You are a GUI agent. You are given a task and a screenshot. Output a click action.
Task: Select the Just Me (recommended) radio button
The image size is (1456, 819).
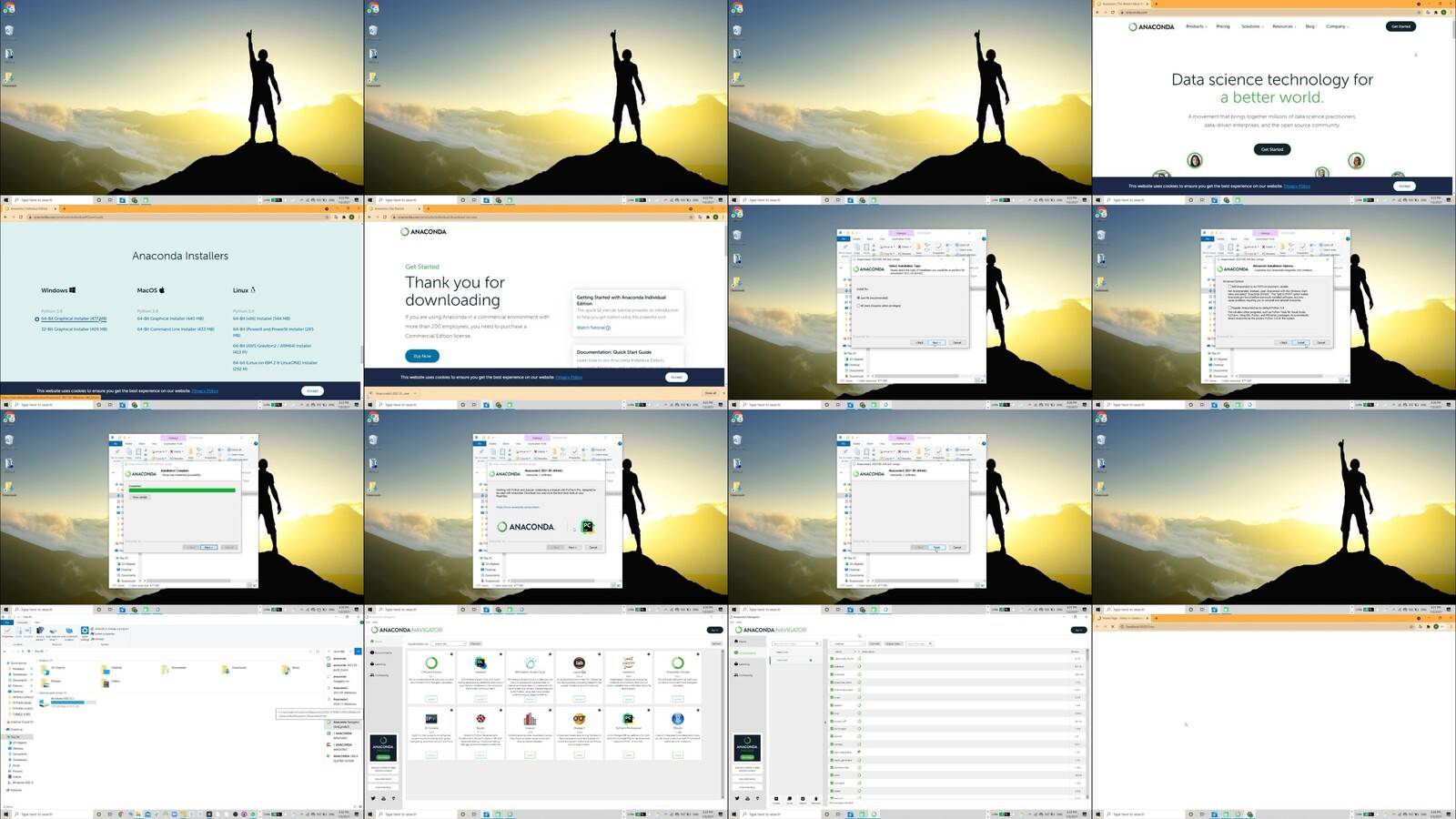point(858,298)
